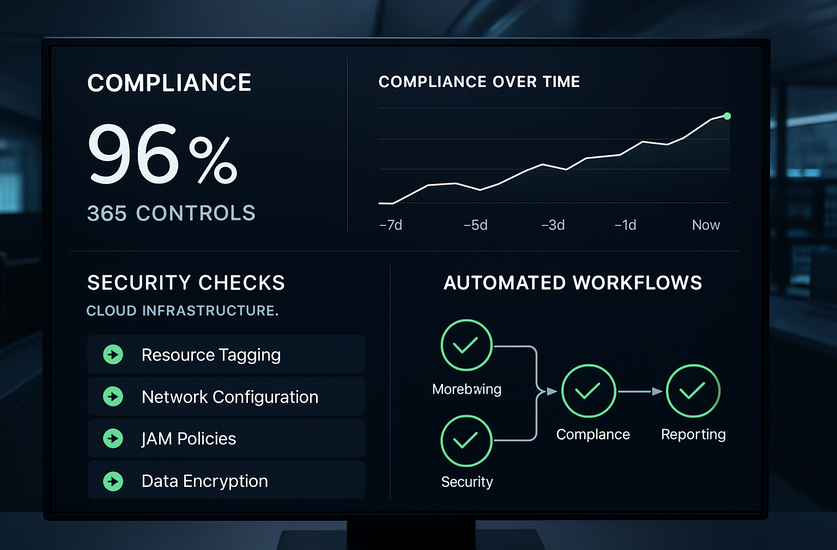Click the Now axis label
The width and height of the screenshot is (837, 550).
706,225
